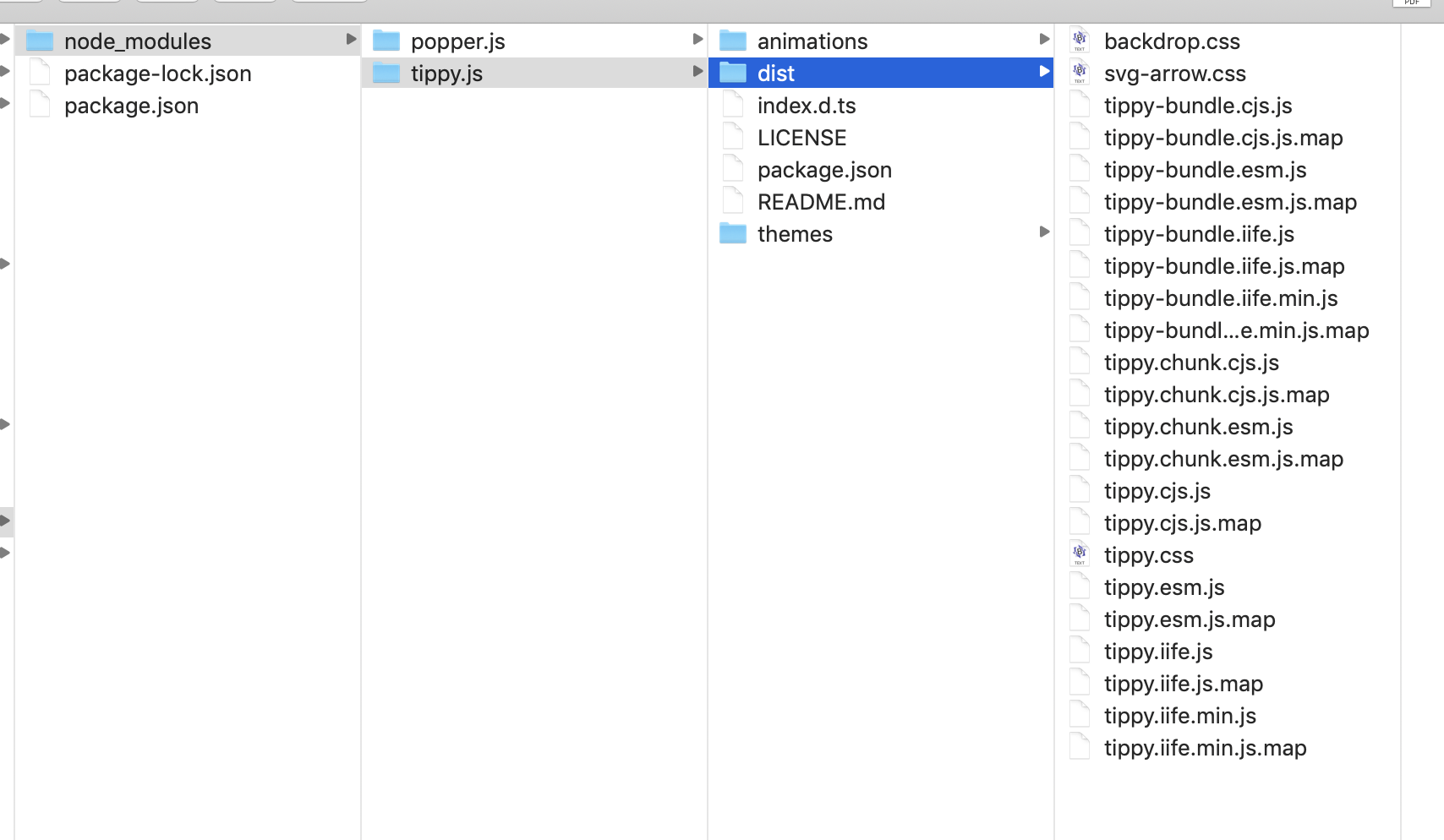Click the arrow to the right of tippy.js

tap(697, 72)
